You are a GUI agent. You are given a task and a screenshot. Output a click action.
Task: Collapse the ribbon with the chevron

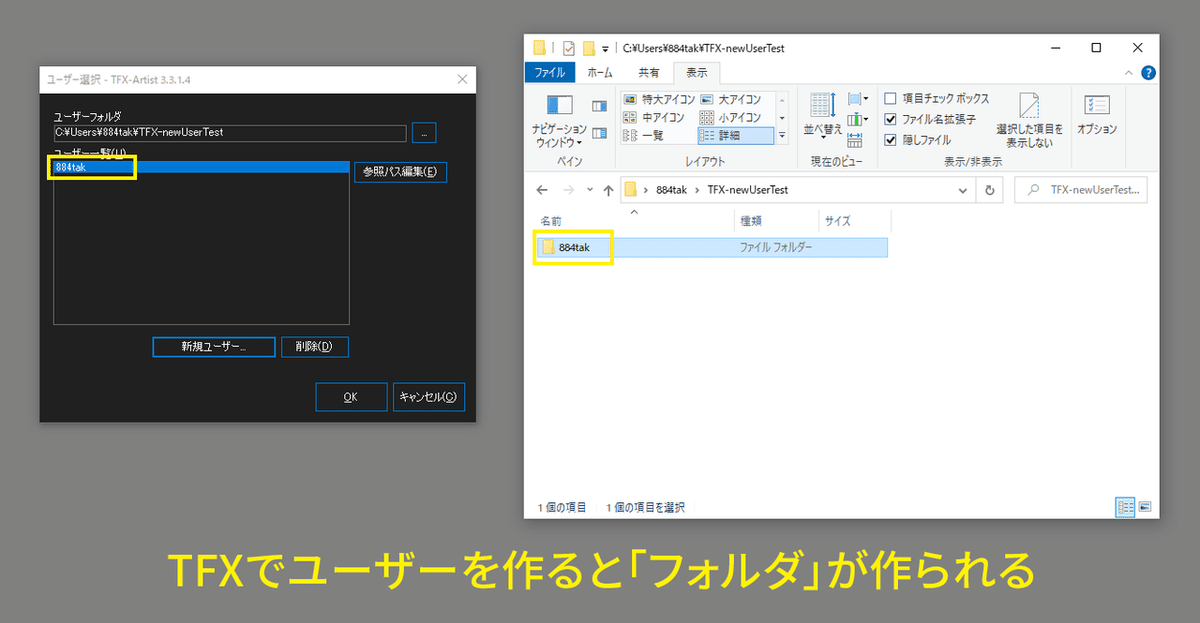(x=1130, y=73)
